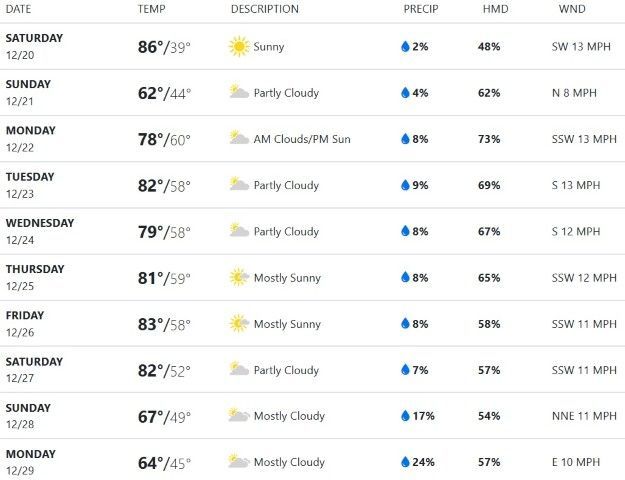Viewport: 625px width, 480px height.
Task: Click the mostly cloudy icon for Monday 12/29
Action: coord(238,462)
